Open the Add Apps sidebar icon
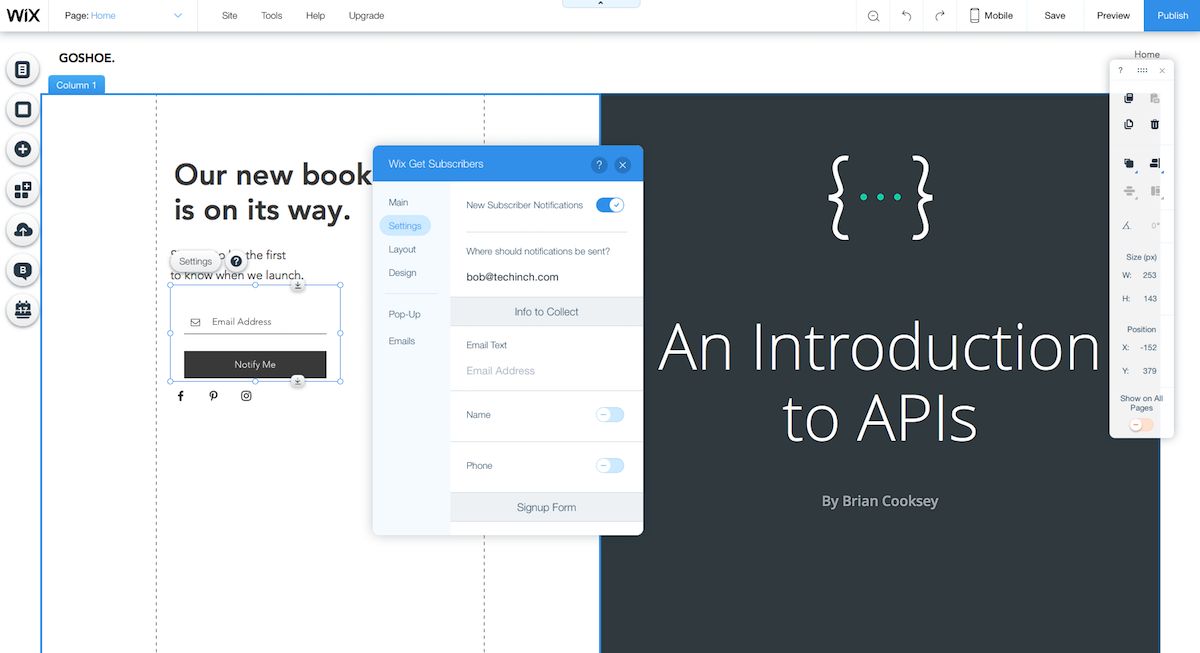This screenshot has width=1200, height=653. 23,190
